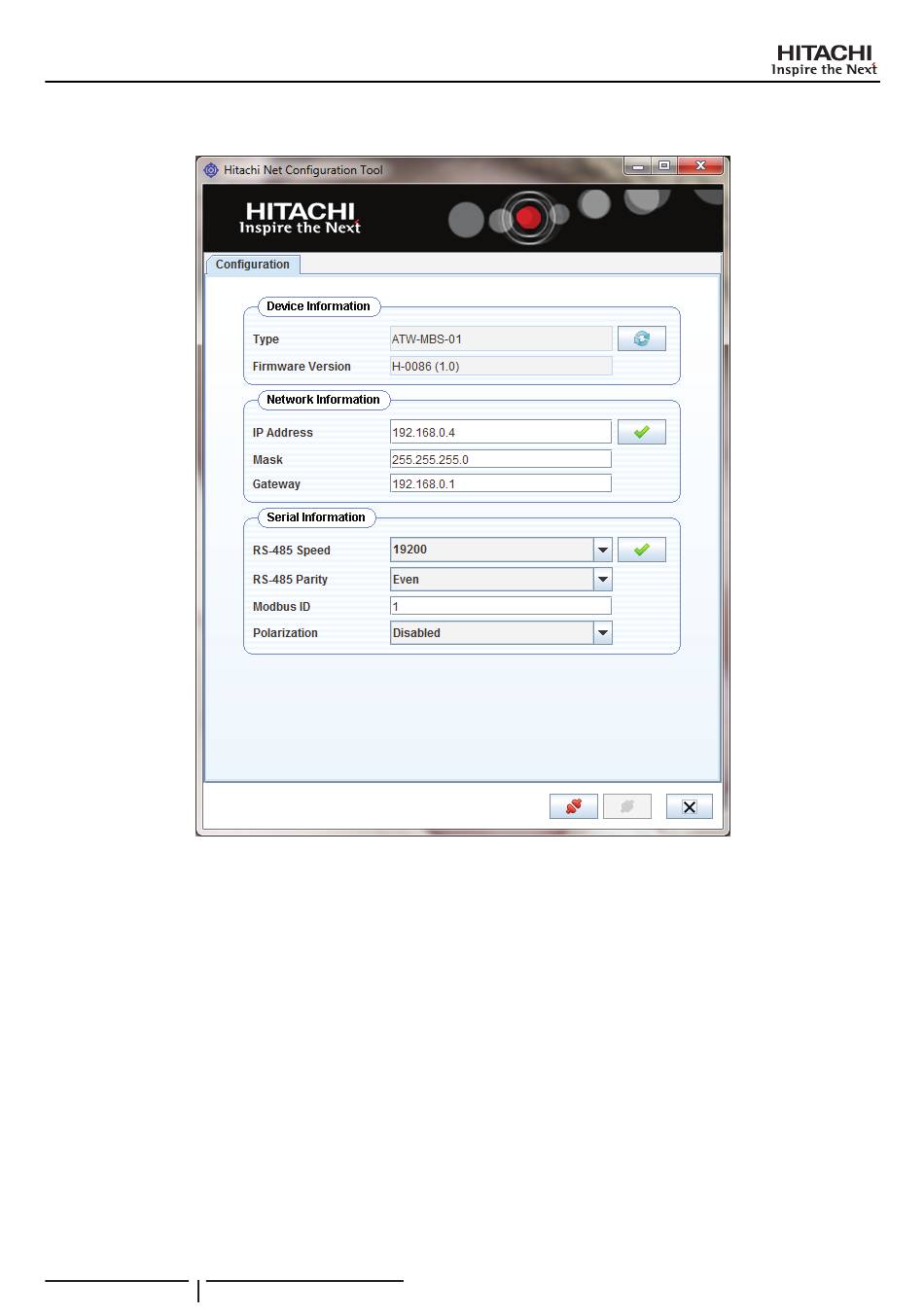Image resolution: width=924 pixels, height=1316 pixels.
Task: Click the IP Address input field
Action: (x=501, y=432)
